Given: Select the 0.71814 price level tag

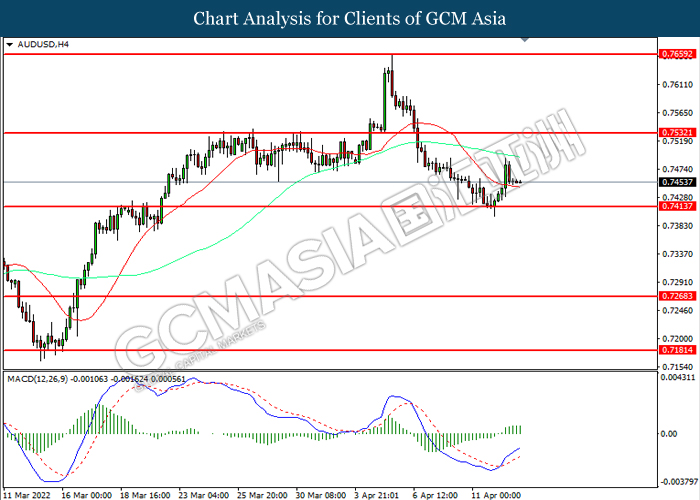Looking at the screenshot, I should point(677,350).
